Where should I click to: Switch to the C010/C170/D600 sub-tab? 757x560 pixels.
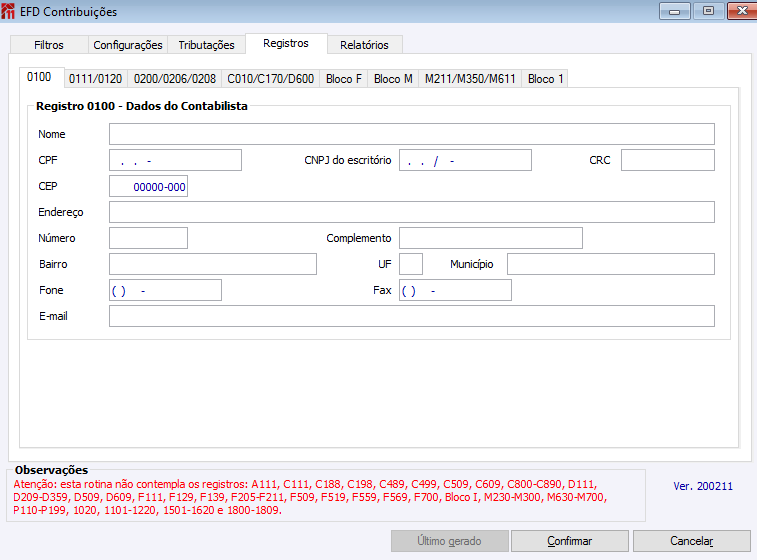tap(270, 79)
